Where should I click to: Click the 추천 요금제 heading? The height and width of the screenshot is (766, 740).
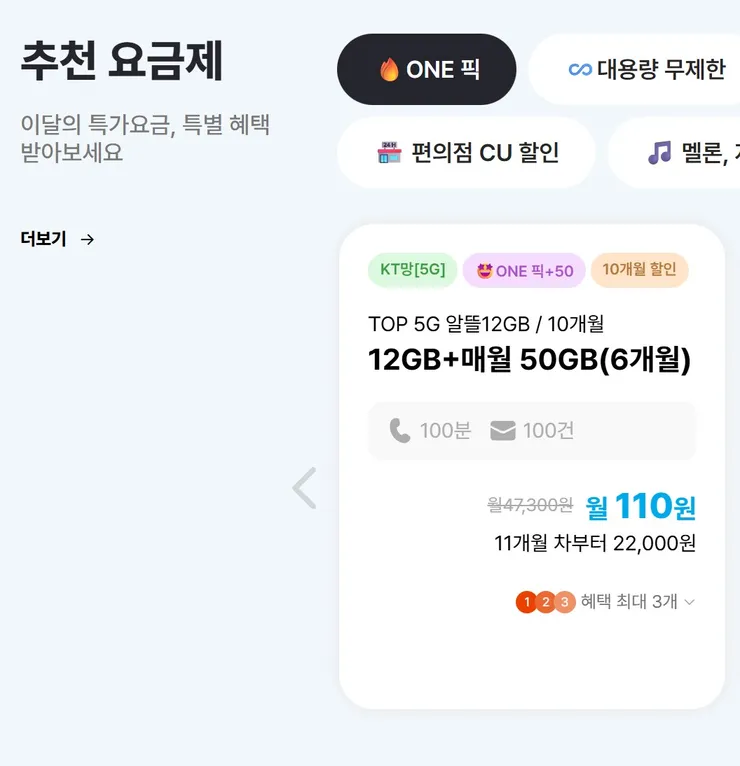click(122, 62)
